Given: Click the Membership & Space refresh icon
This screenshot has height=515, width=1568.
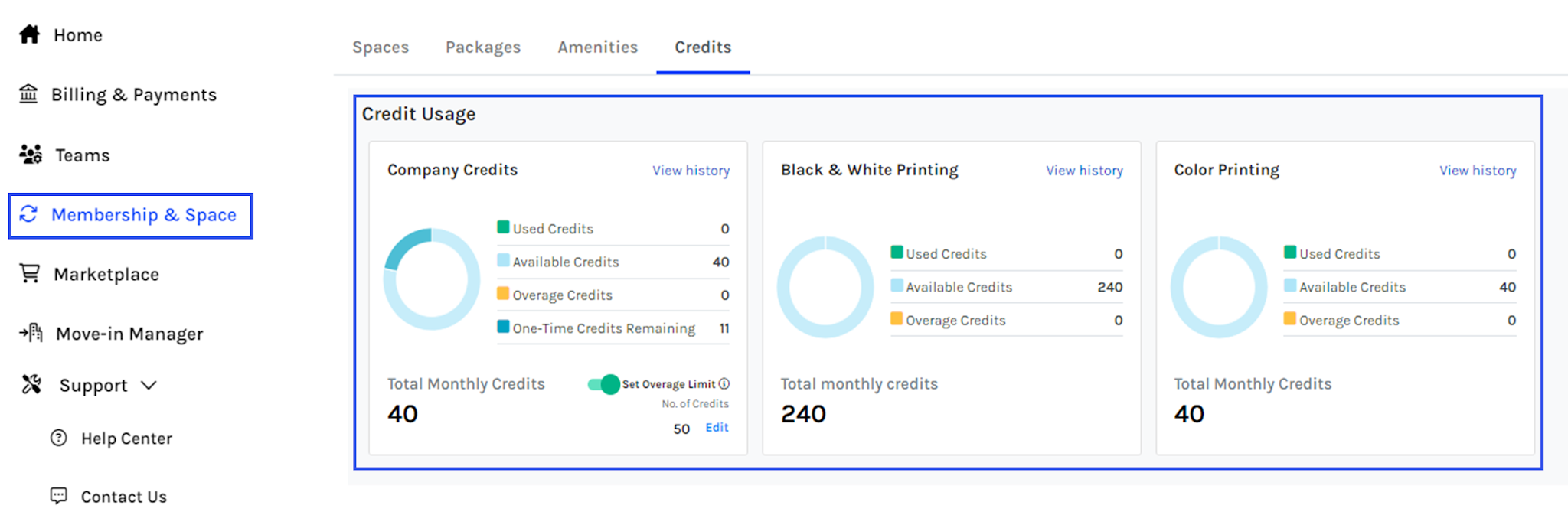Looking at the screenshot, I should point(28,214).
